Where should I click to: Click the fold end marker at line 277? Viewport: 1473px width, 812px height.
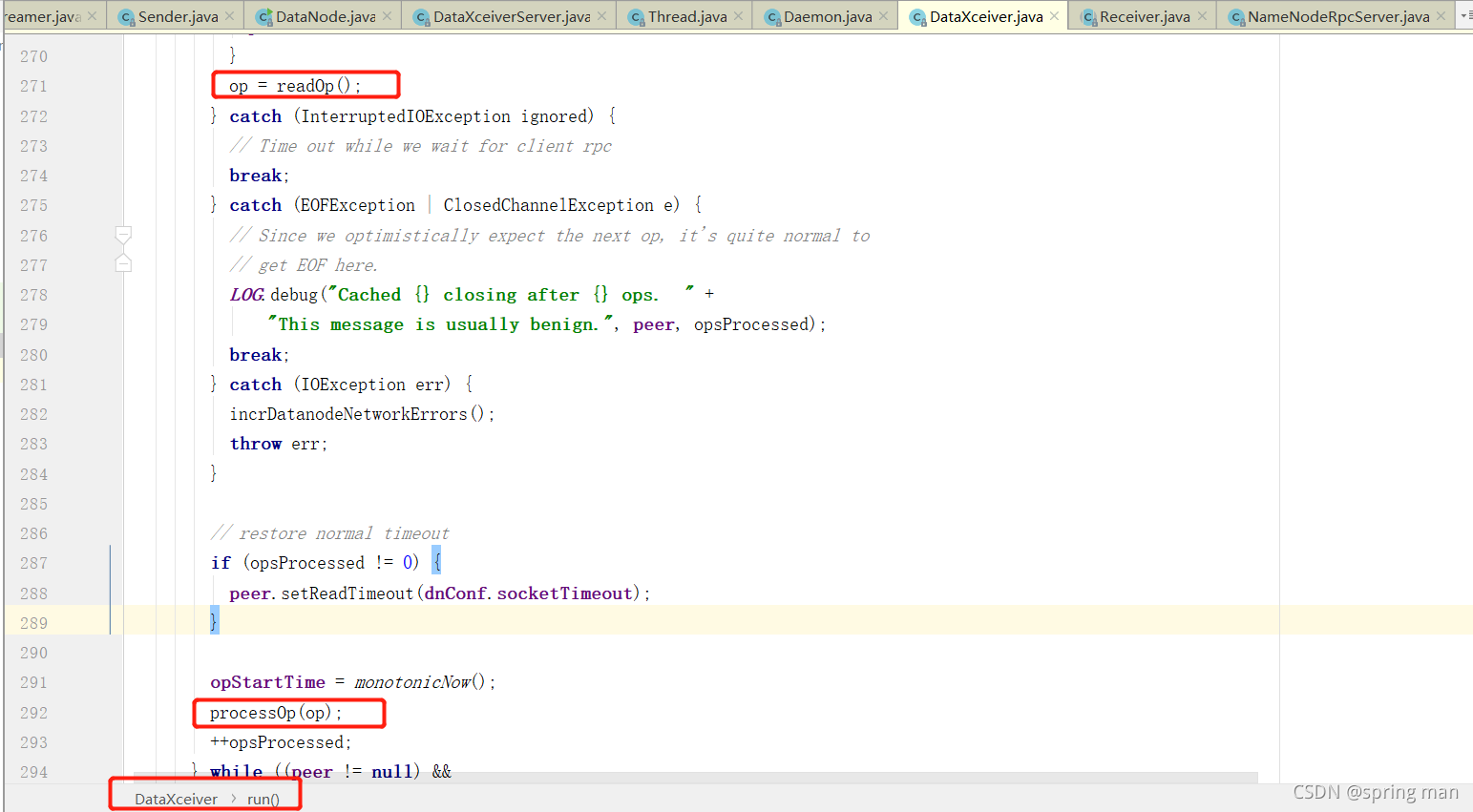click(123, 263)
